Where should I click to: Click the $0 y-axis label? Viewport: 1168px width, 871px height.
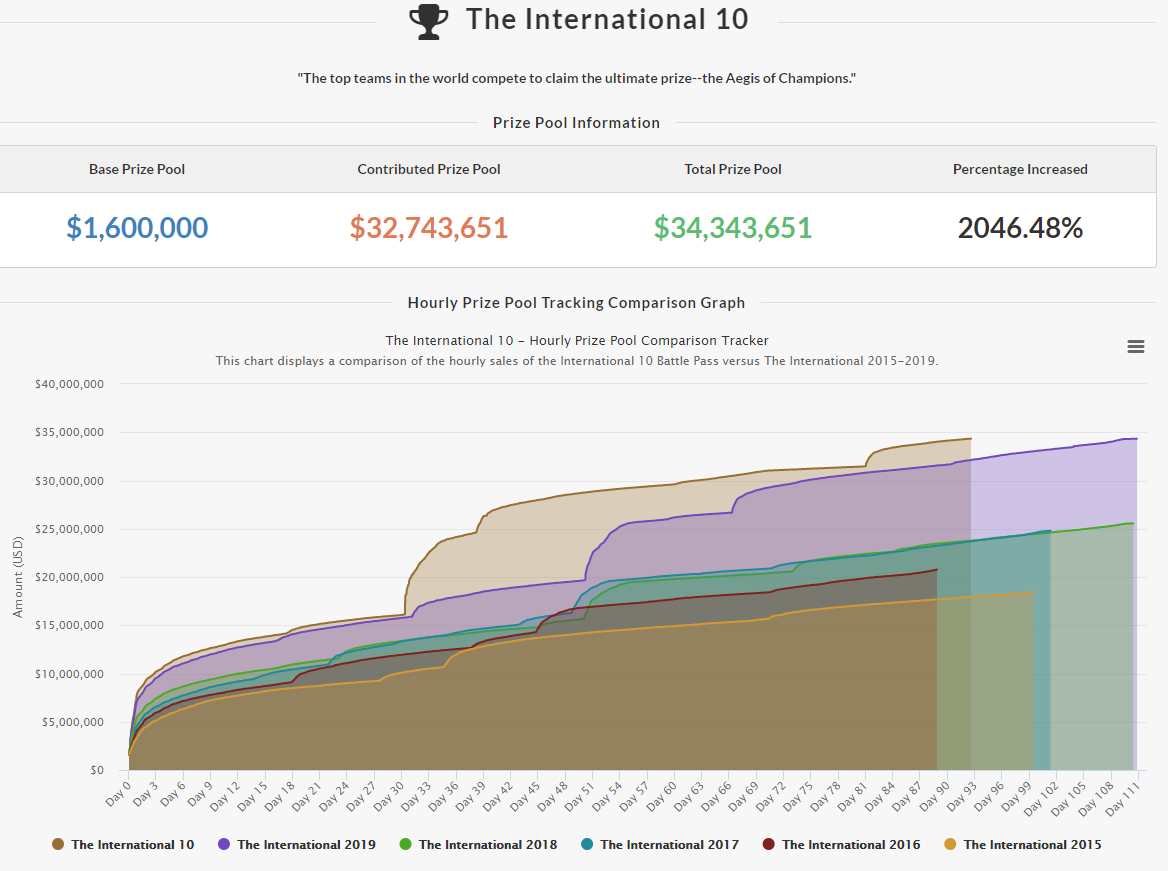click(97, 770)
